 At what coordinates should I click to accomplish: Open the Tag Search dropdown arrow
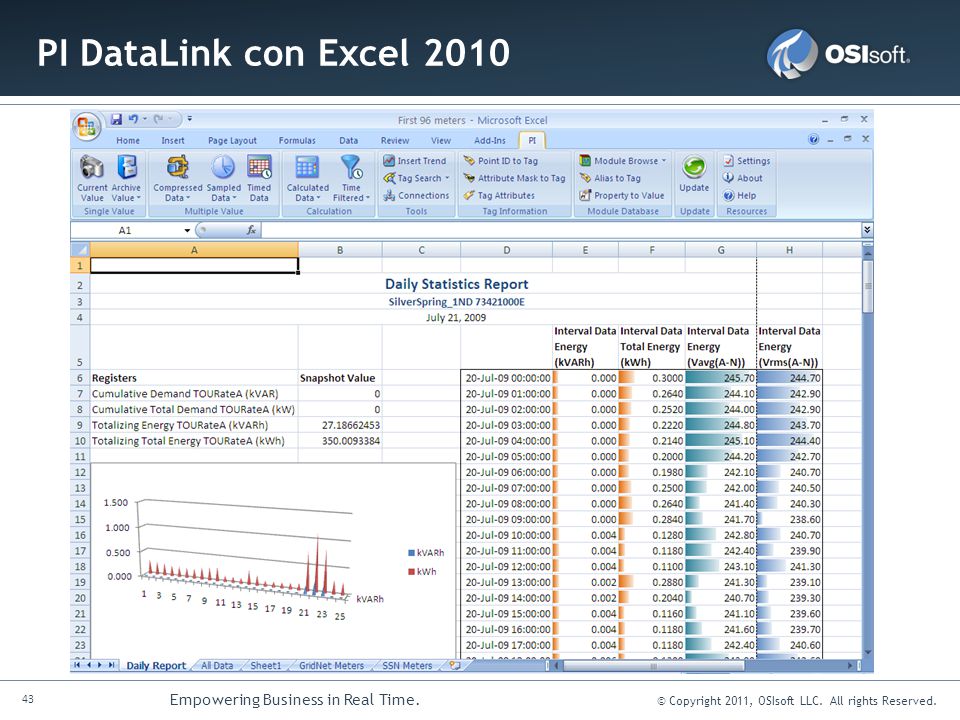coord(447,178)
